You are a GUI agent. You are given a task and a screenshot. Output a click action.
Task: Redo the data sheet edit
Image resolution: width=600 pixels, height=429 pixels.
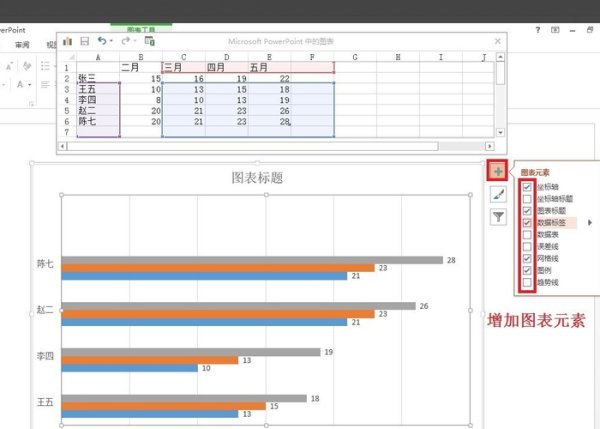tap(125, 41)
